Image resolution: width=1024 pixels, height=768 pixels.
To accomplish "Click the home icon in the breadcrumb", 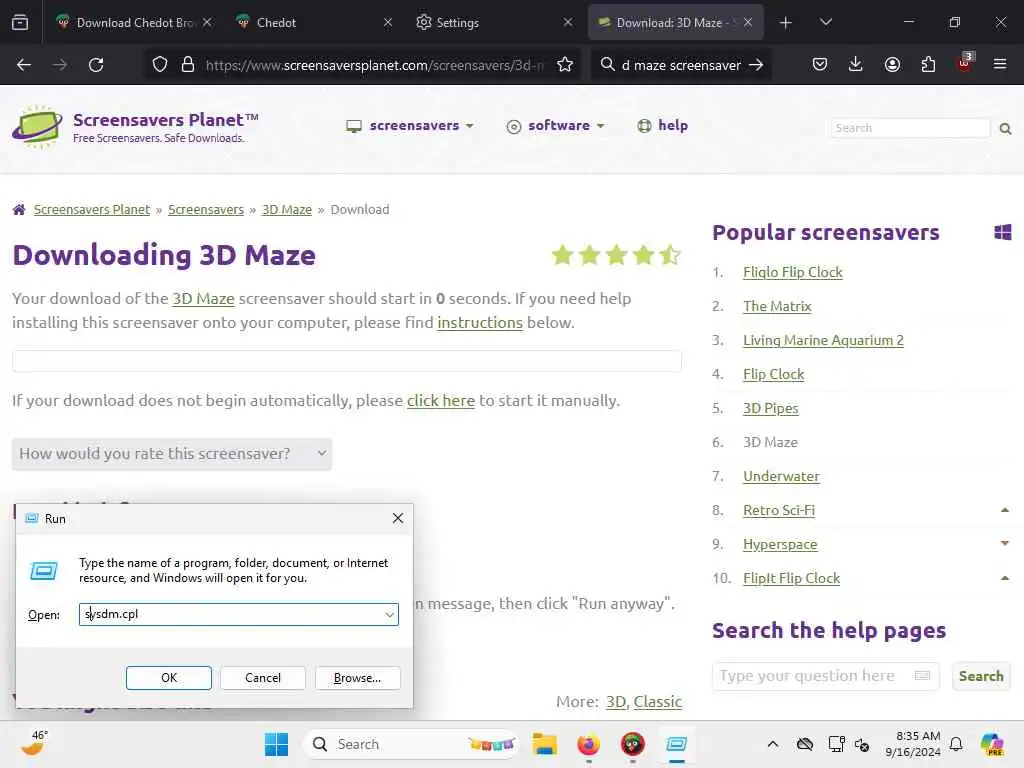I will (x=19, y=210).
